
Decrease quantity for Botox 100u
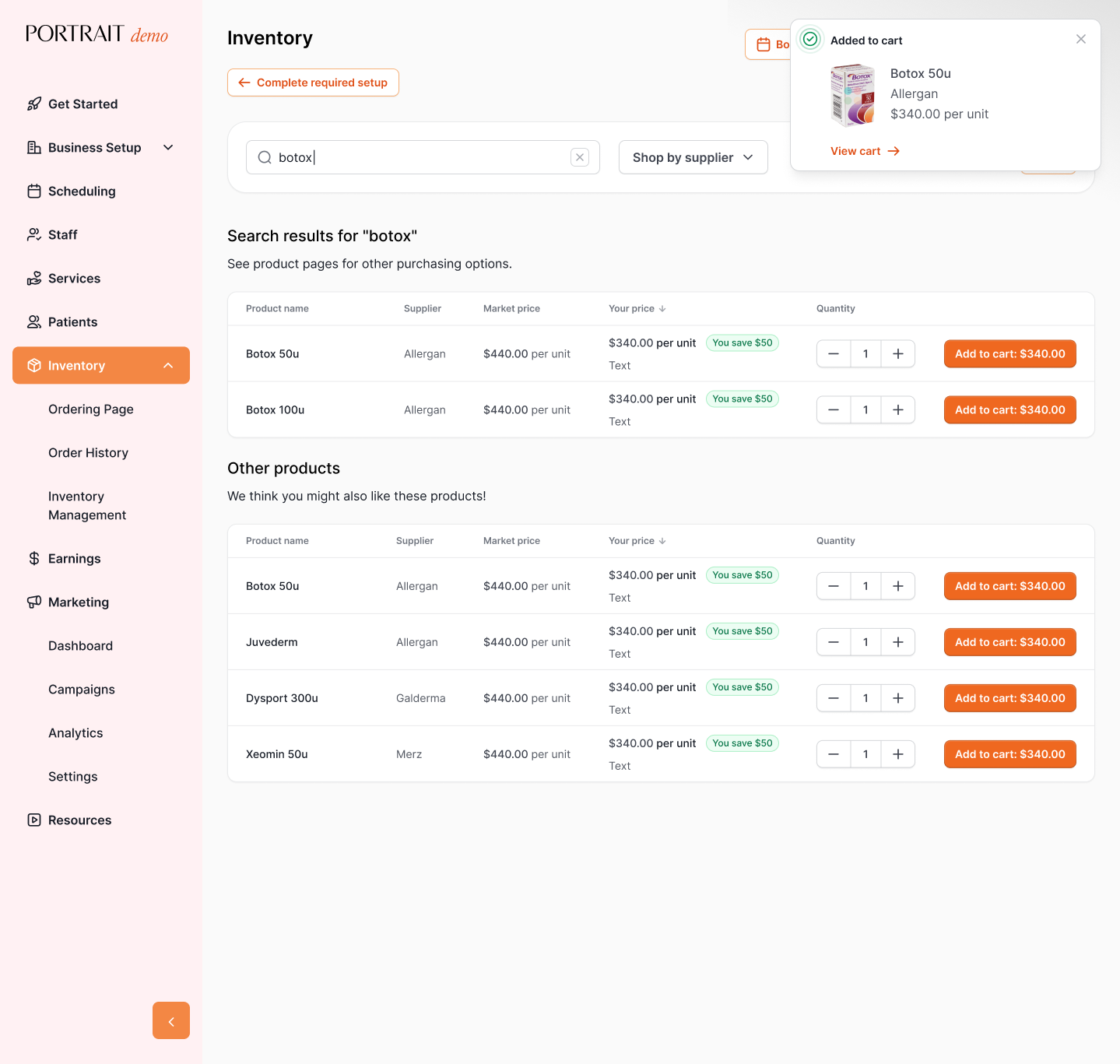[x=834, y=409]
